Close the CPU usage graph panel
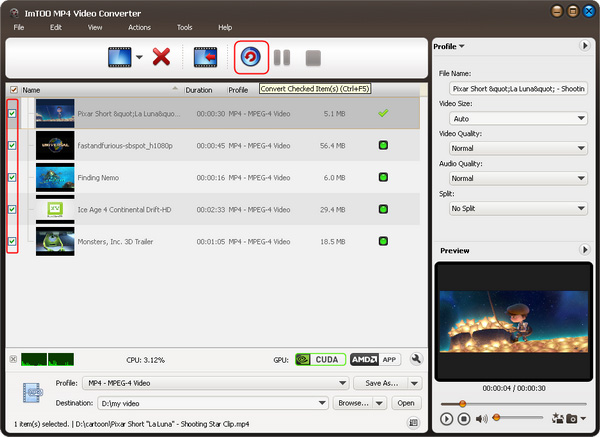The image size is (600, 437). (x=13, y=359)
